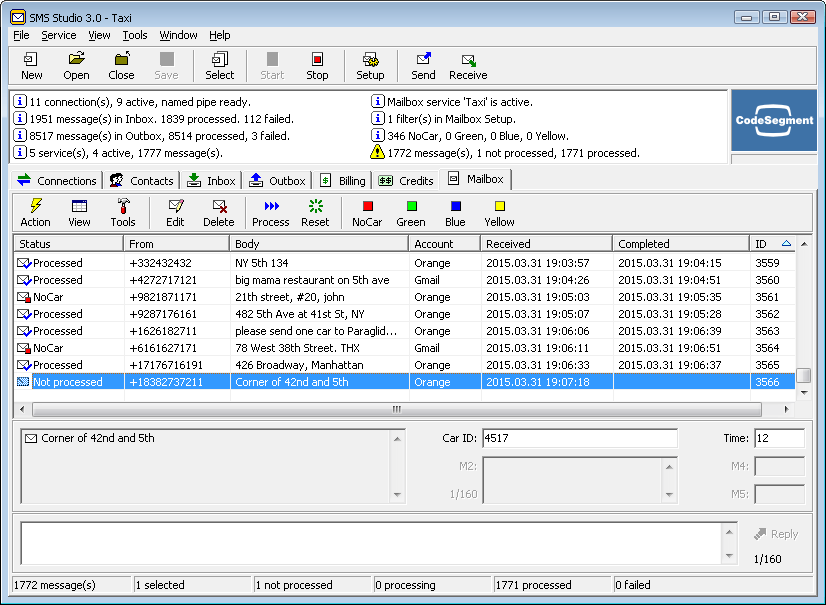826x605 pixels.
Task: Click the Car ID input field
Action: point(579,438)
